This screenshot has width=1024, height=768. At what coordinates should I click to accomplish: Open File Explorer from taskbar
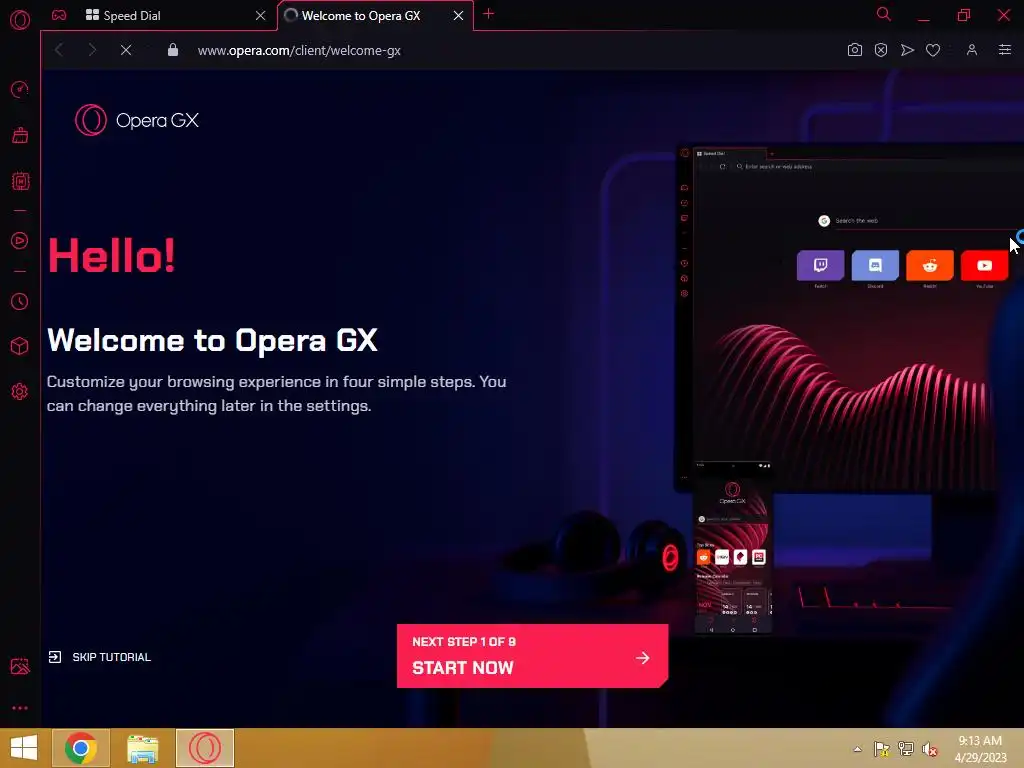pos(142,748)
